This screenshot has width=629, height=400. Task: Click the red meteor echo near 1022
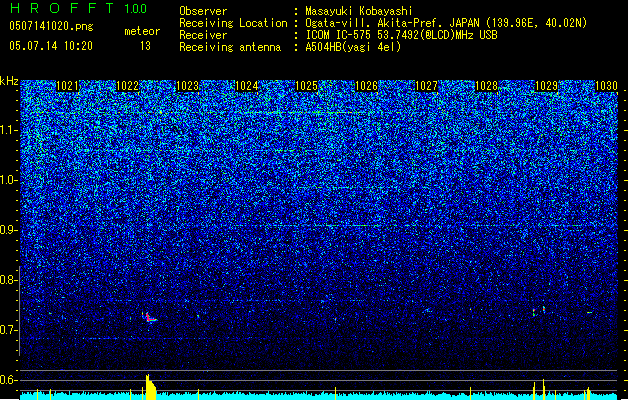(x=150, y=317)
